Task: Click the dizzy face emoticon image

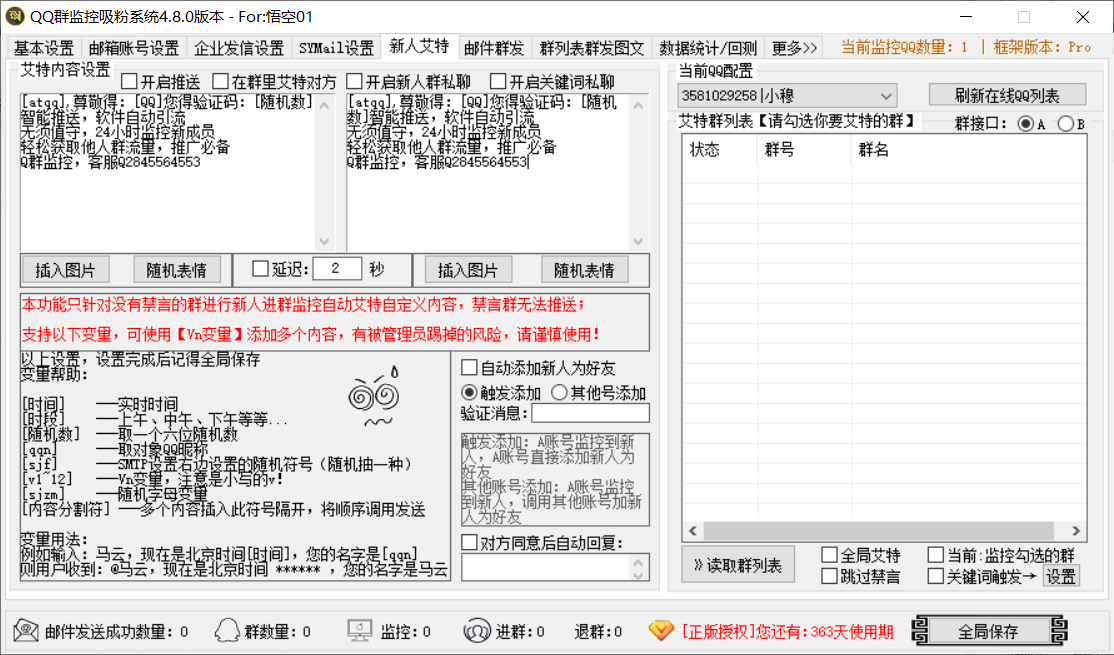Action: coord(374,396)
